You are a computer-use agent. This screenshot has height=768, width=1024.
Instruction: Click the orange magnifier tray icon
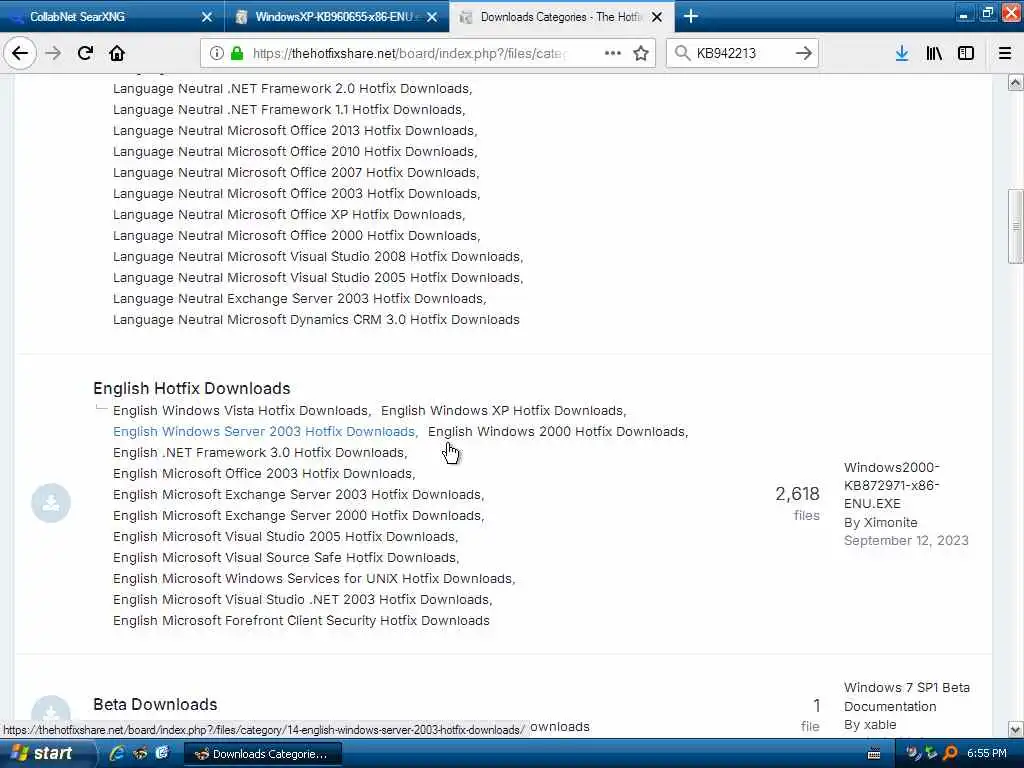pyautogui.click(x=950, y=753)
